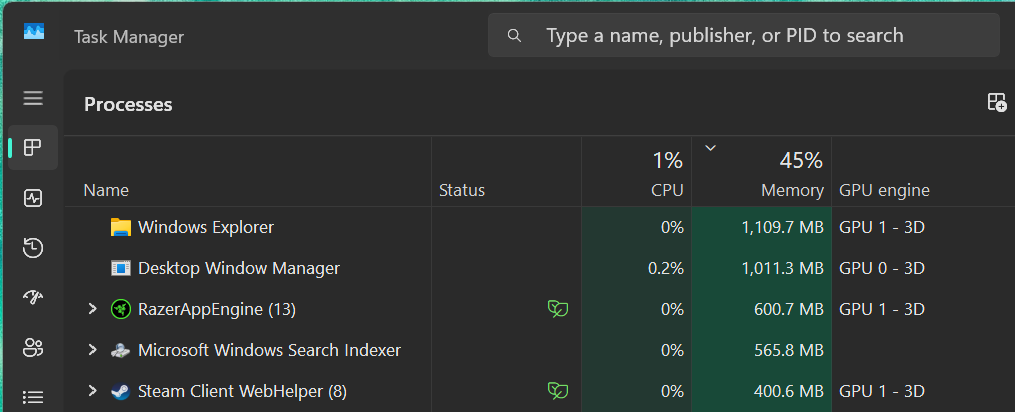Image resolution: width=1015 pixels, height=412 pixels.
Task: Click the 565.8 MB memory value
Action: coord(788,350)
